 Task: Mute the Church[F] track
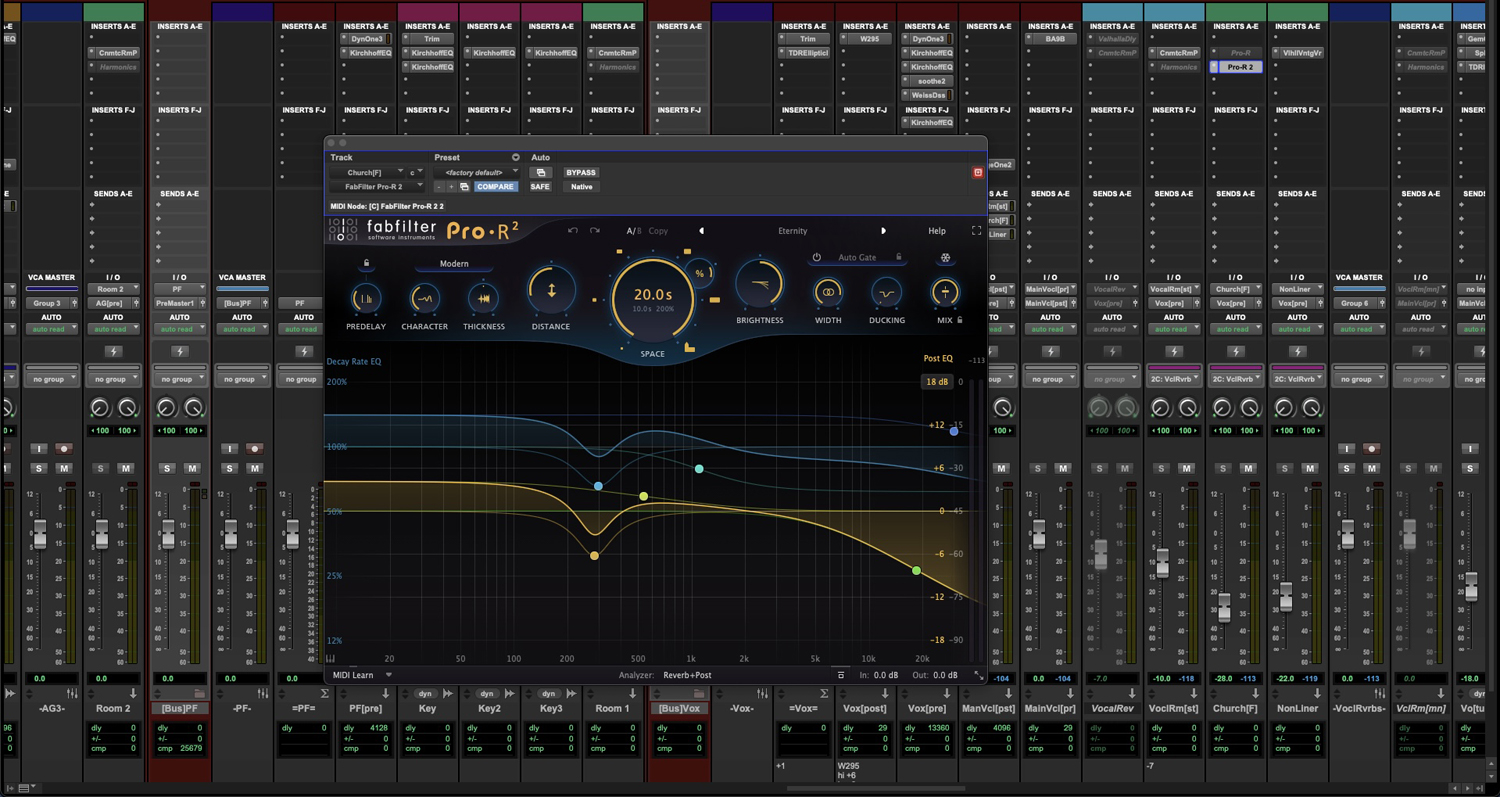coord(1249,468)
